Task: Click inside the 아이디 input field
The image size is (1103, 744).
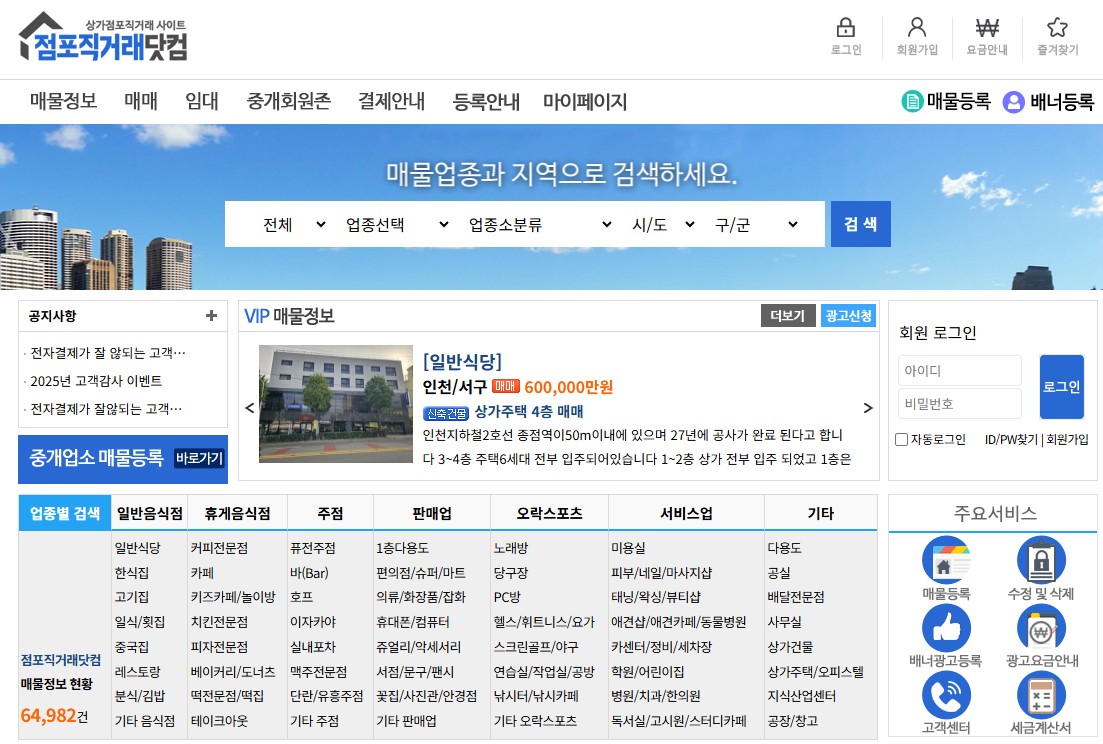Action: coord(960,370)
